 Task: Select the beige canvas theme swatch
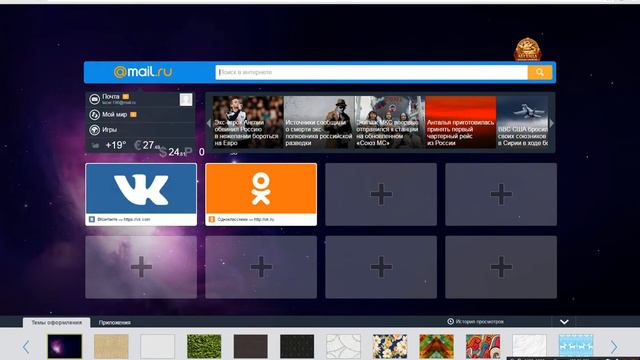[x=111, y=347]
